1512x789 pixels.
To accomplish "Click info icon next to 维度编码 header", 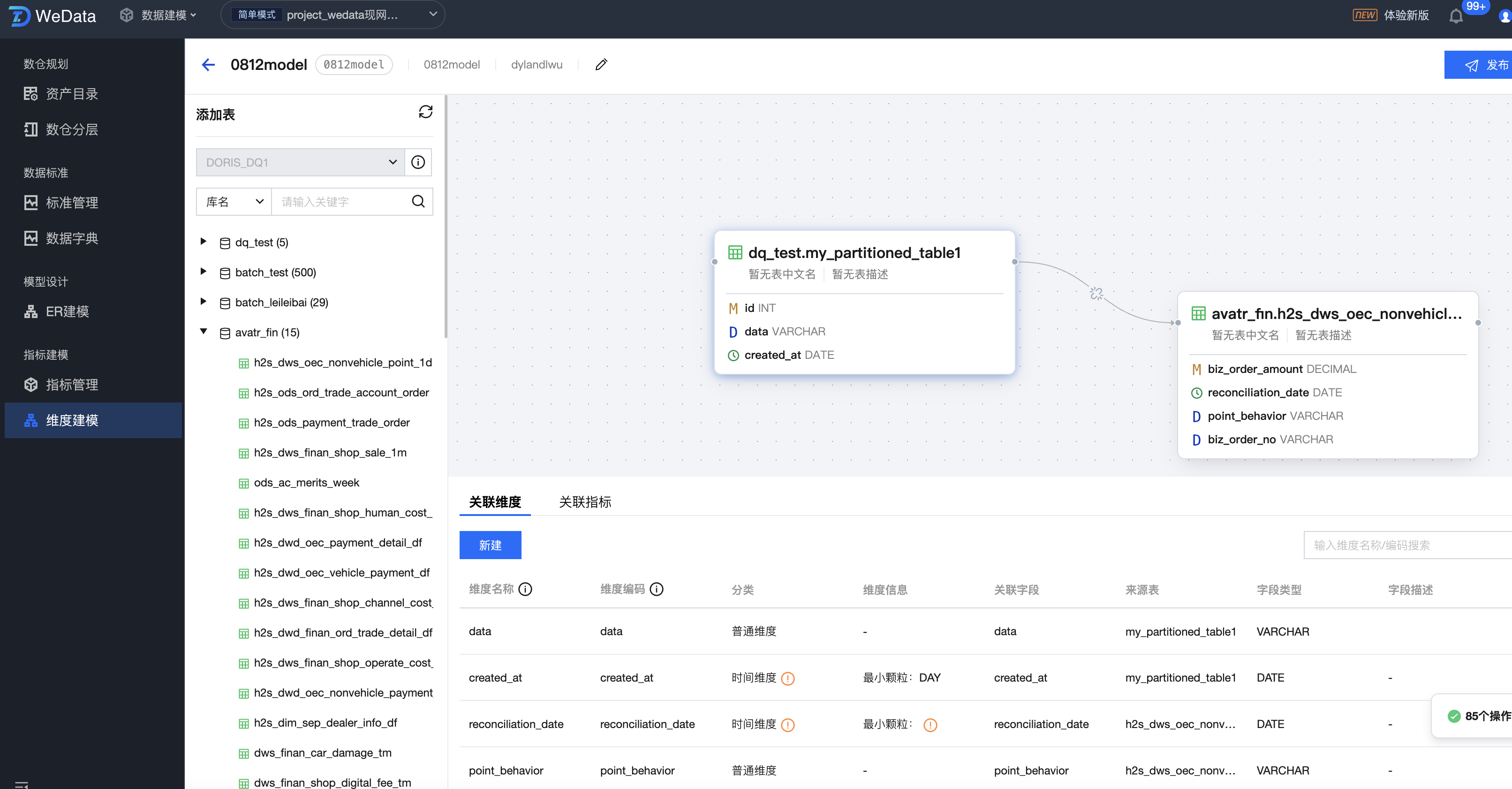I will 657,589.
